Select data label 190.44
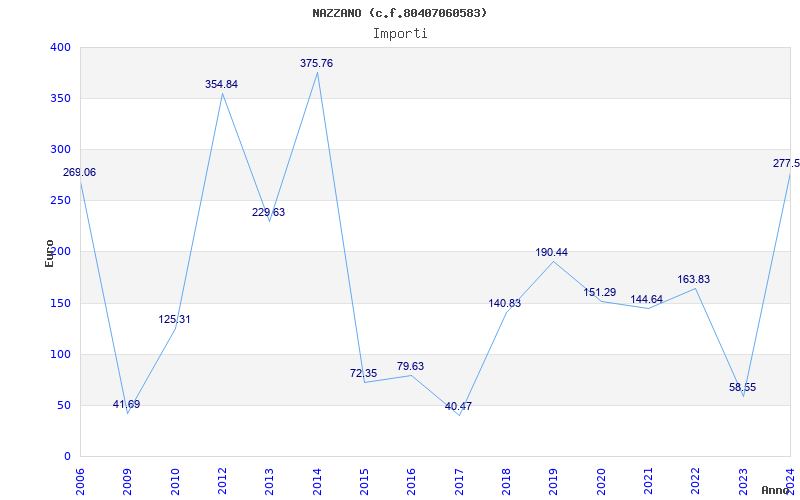 [x=552, y=253]
